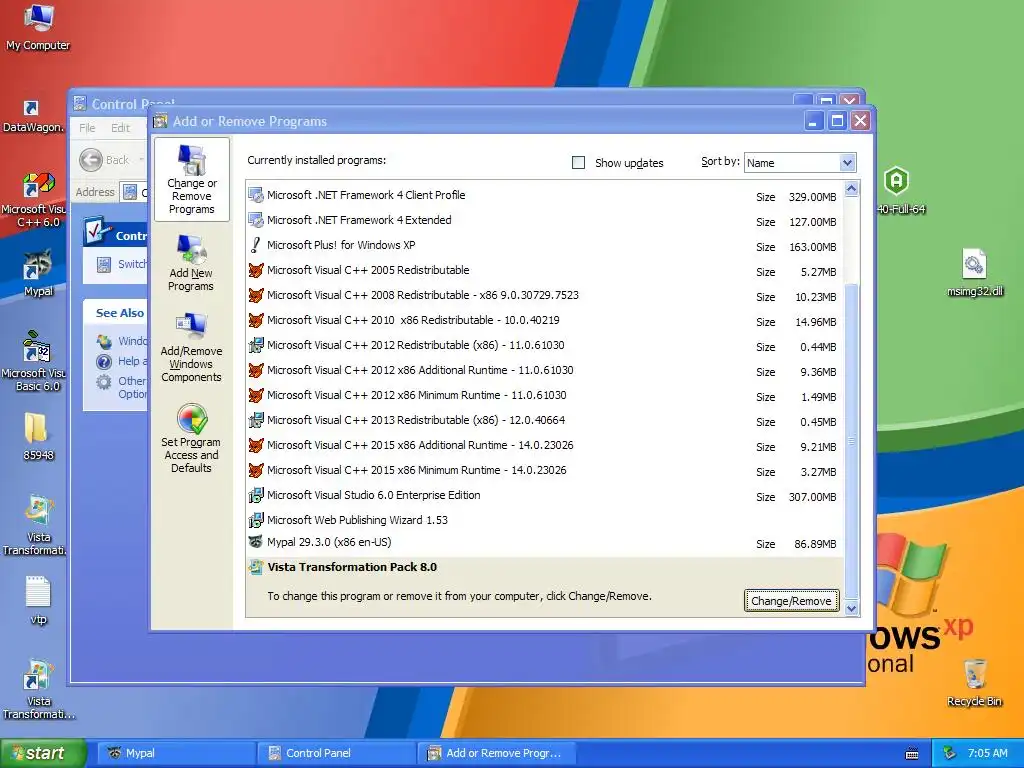Image resolution: width=1024 pixels, height=768 pixels.
Task: Click icon of Microsoft Visual Studio 6.0 Enterprise
Action: 256,495
